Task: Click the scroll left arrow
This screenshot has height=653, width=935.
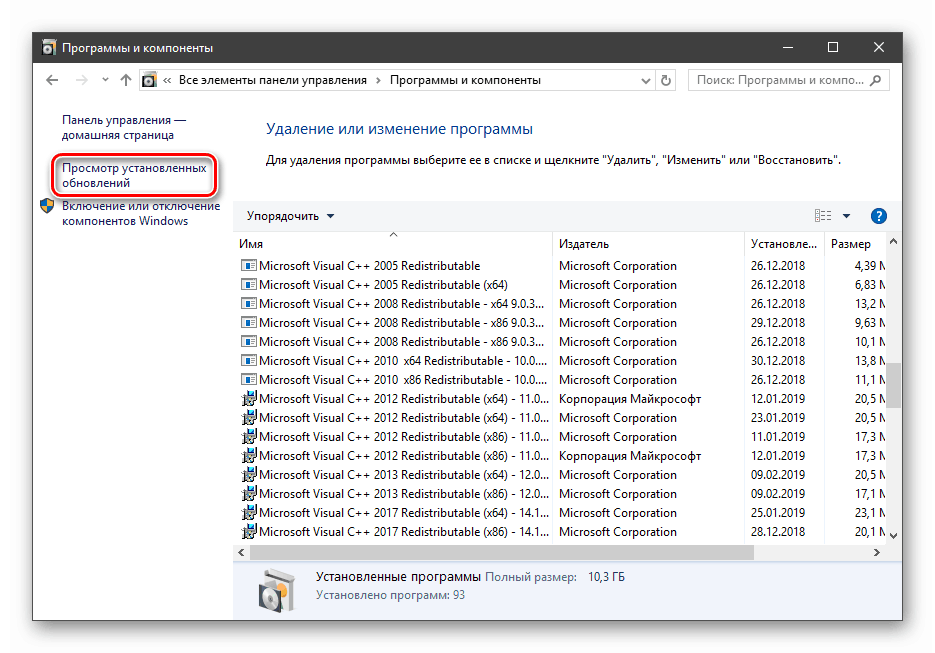Action: [241, 553]
